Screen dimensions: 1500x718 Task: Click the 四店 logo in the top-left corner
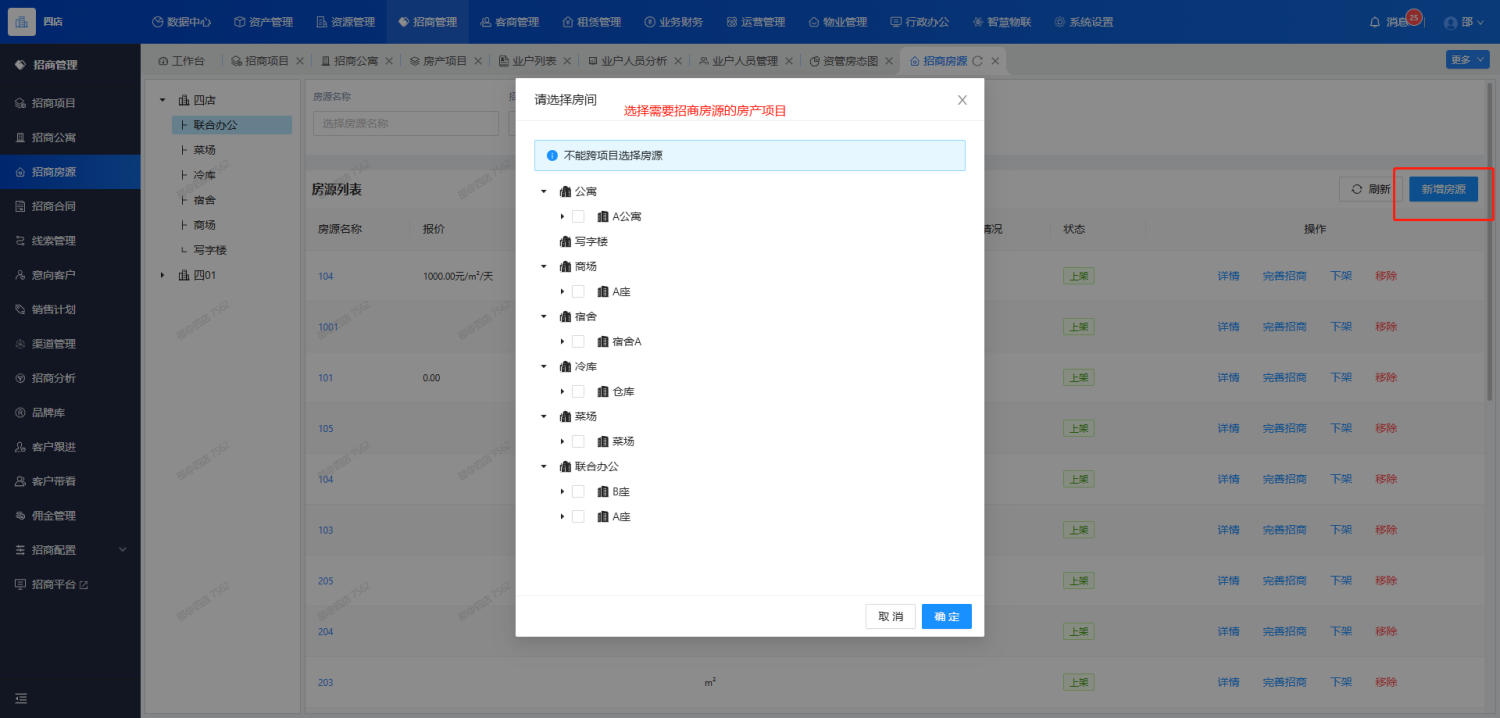(22, 21)
